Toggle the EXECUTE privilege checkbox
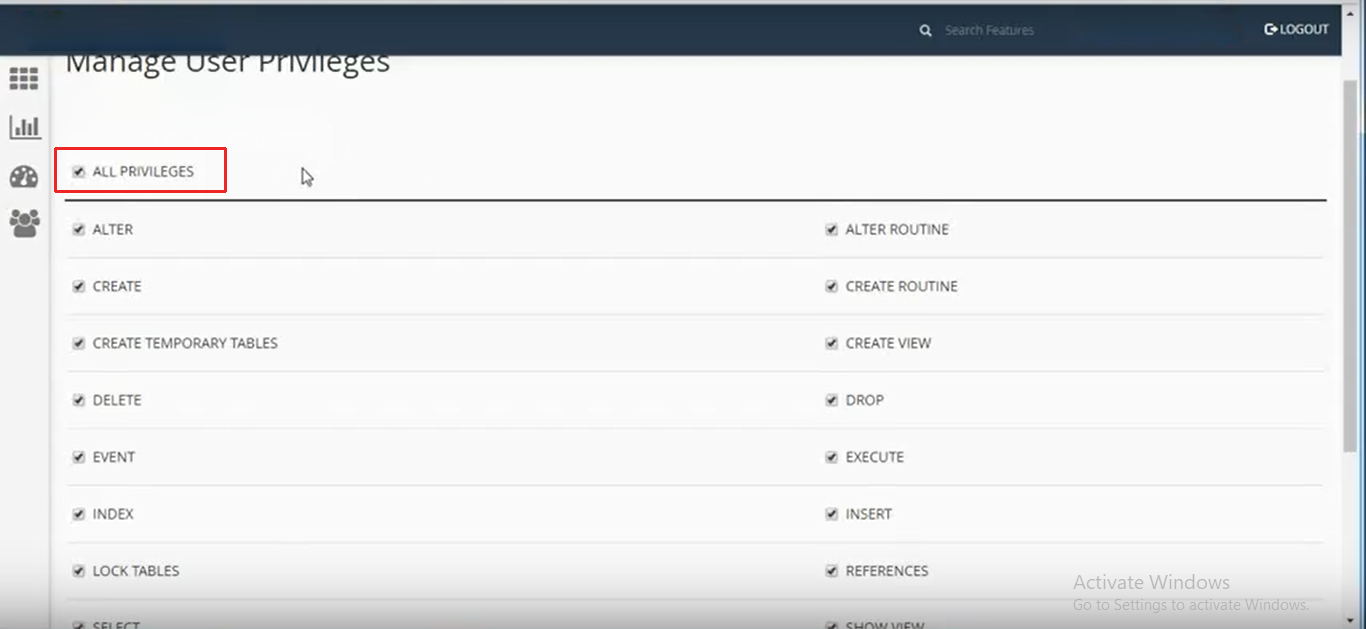 (x=831, y=458)
